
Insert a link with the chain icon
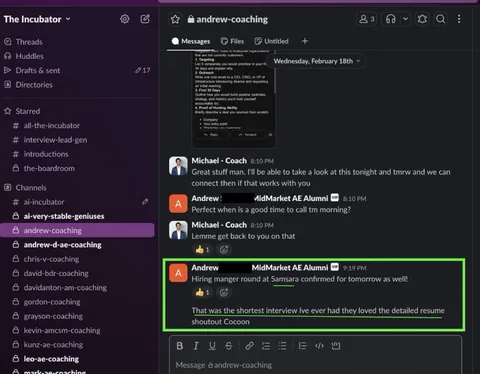pos(249,346)
